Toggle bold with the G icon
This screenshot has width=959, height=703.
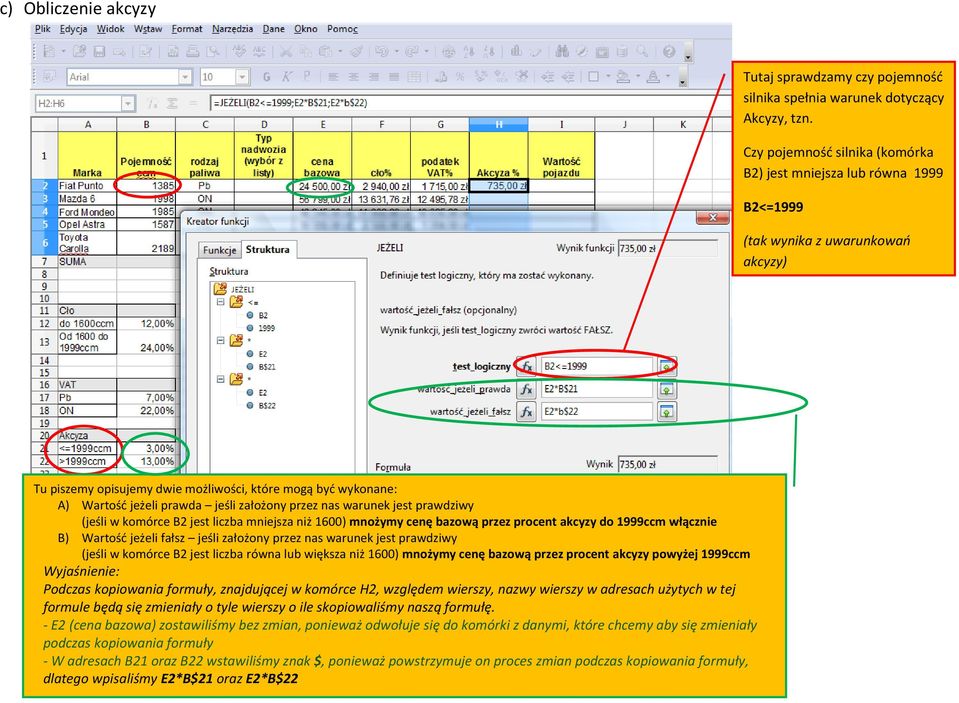[267, 77]
